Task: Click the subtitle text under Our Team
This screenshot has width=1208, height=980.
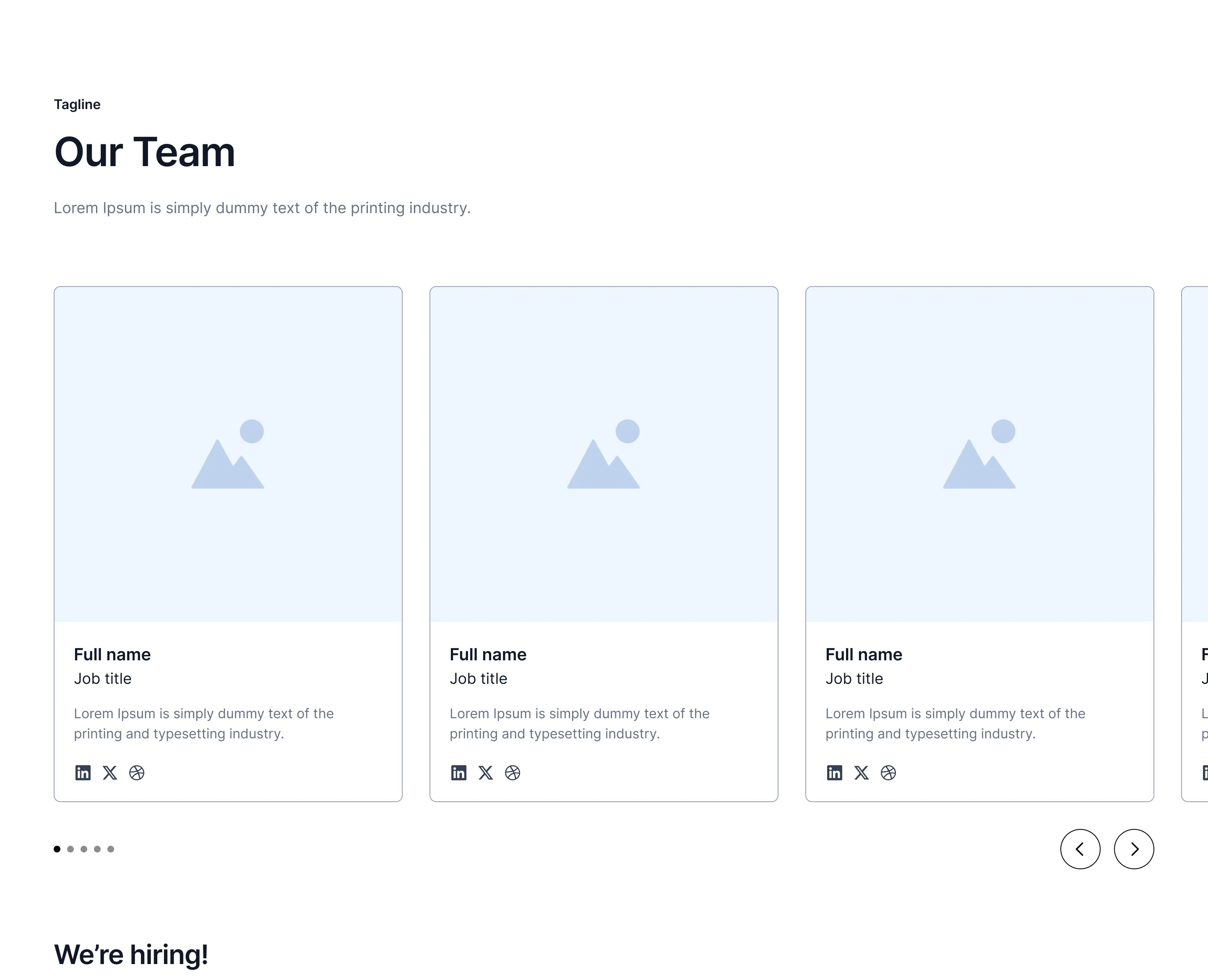Action: coord(263,209)
